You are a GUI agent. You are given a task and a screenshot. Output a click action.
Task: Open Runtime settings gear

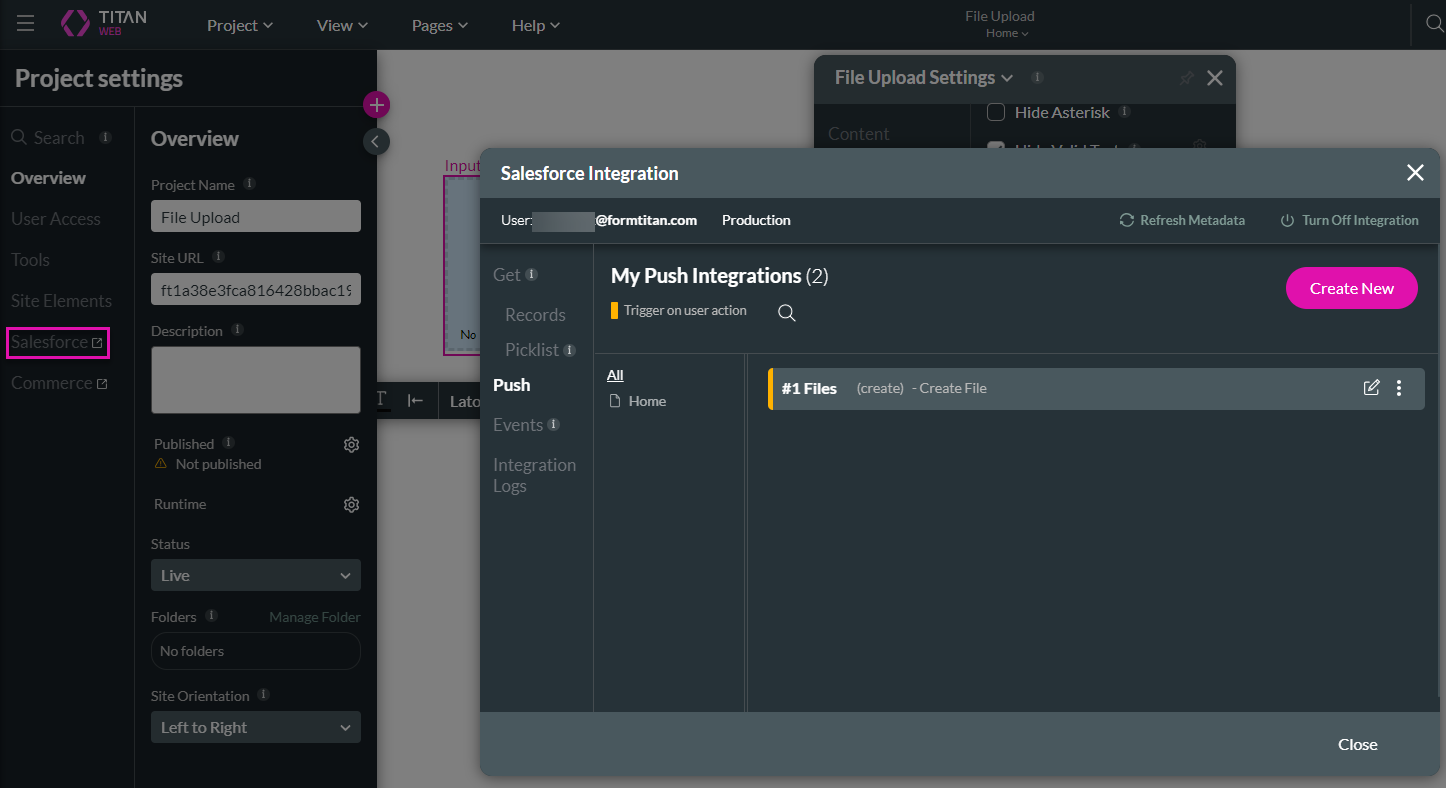[x=351, y=505]
